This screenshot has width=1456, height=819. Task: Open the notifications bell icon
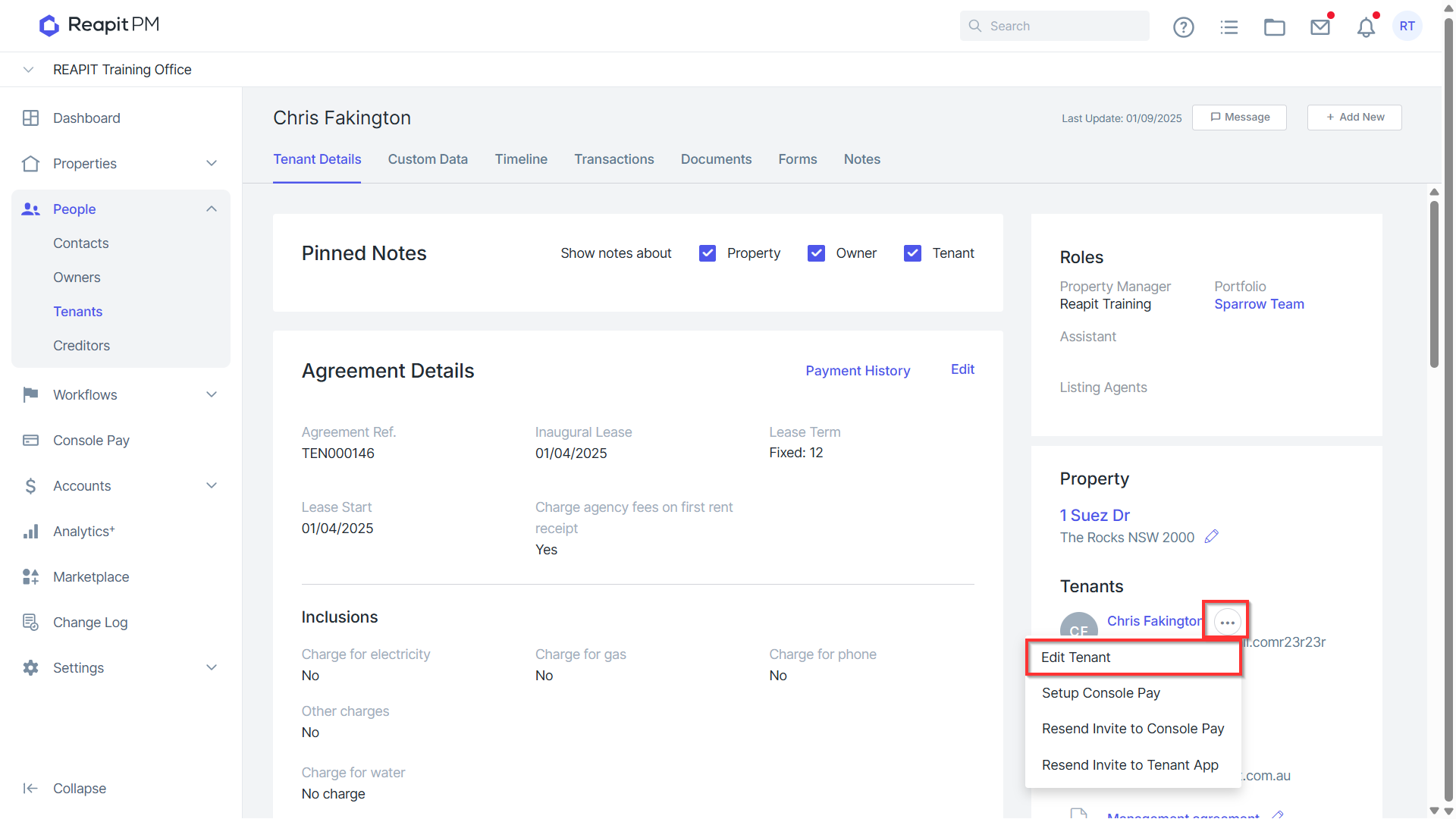[1366, 27]
